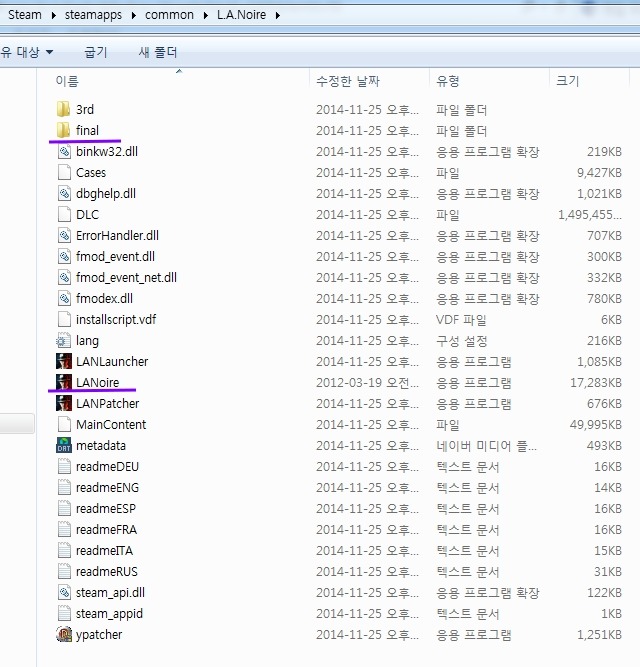Select the MainContent file icon
This screenshot has height=667, width=640.
click(x=64, y=425)
